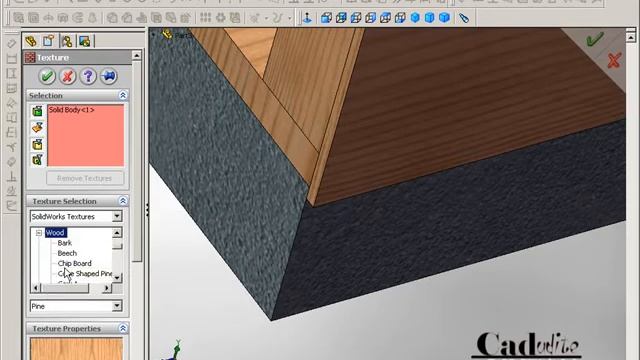Switch to the PropertyManager tab
This screenshot has height=360, width=640.
(x=49, y=41)
